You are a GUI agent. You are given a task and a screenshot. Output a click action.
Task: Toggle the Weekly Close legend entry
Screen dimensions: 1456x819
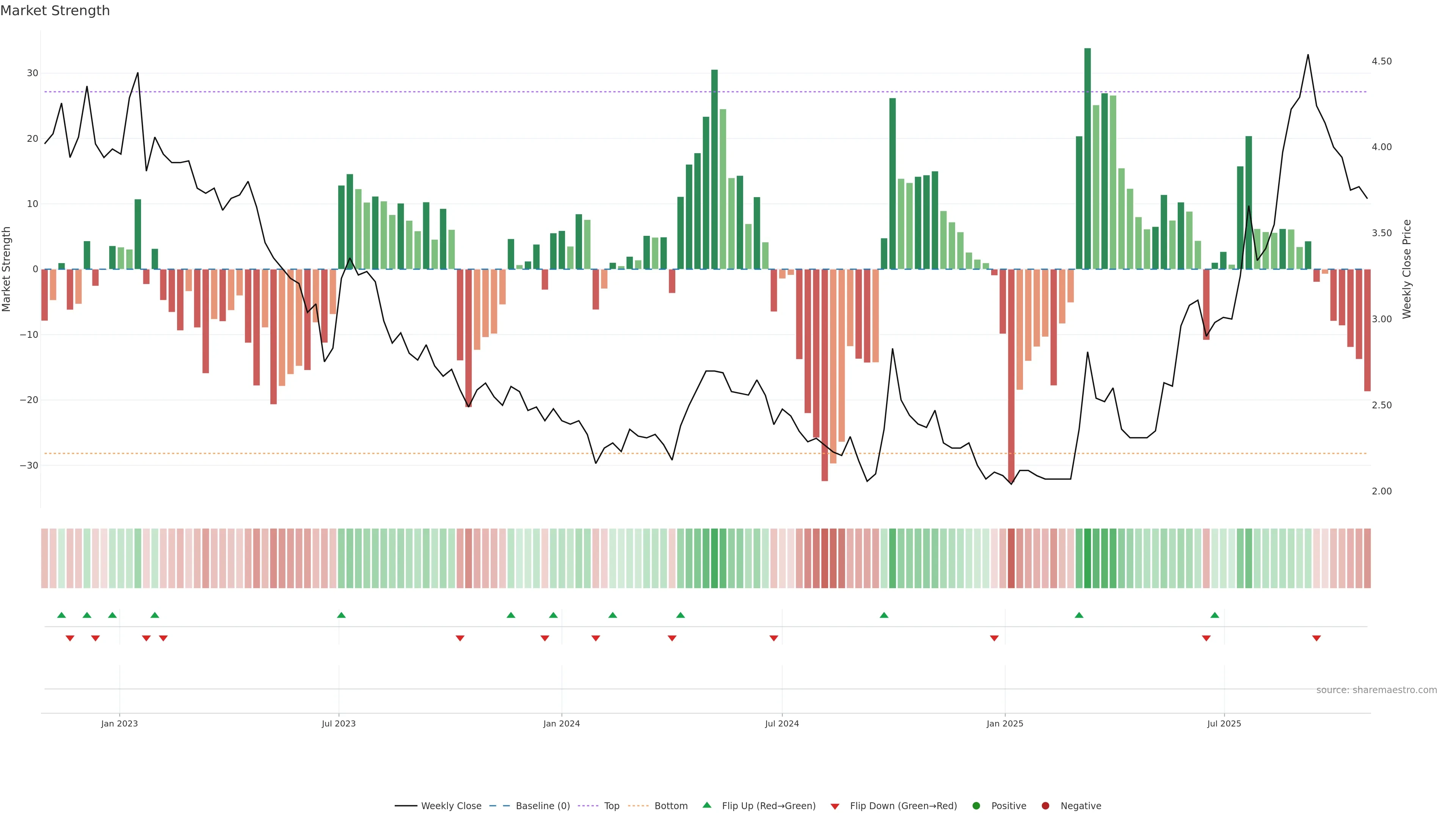tap(450, 806)
